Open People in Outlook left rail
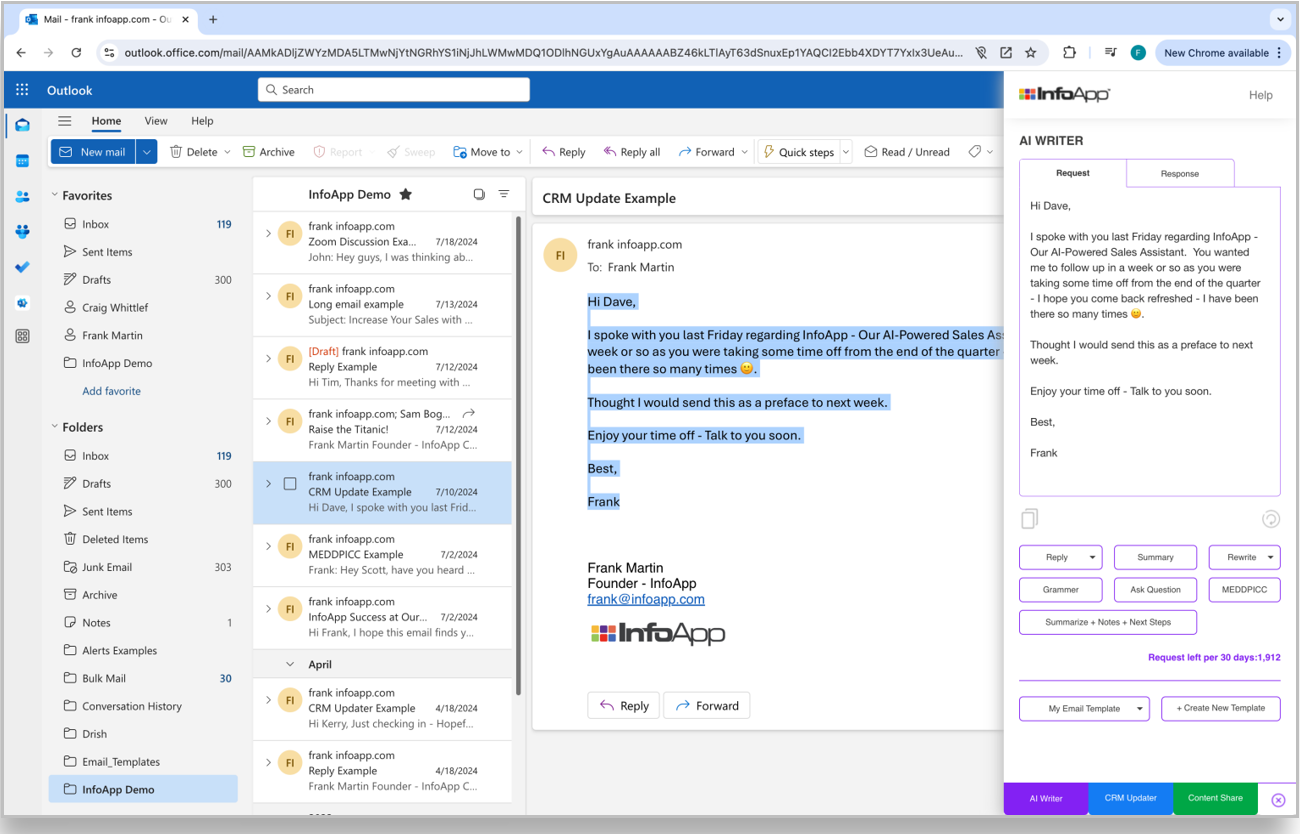The width and height of the screenshot is (1300, 834). click(22, 197)
